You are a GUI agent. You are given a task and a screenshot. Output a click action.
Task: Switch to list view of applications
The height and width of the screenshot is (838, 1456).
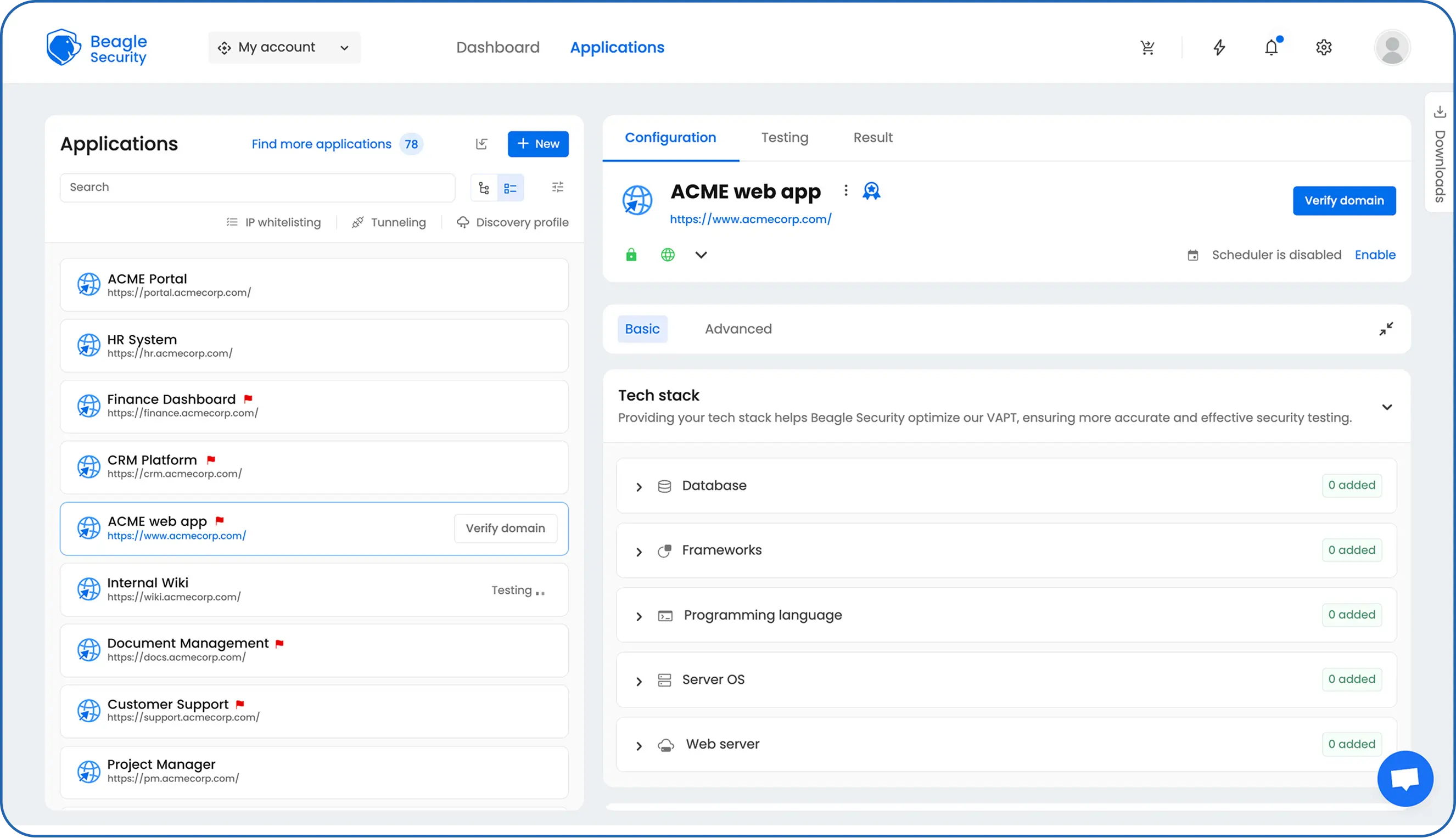click(x=510, y=188)
